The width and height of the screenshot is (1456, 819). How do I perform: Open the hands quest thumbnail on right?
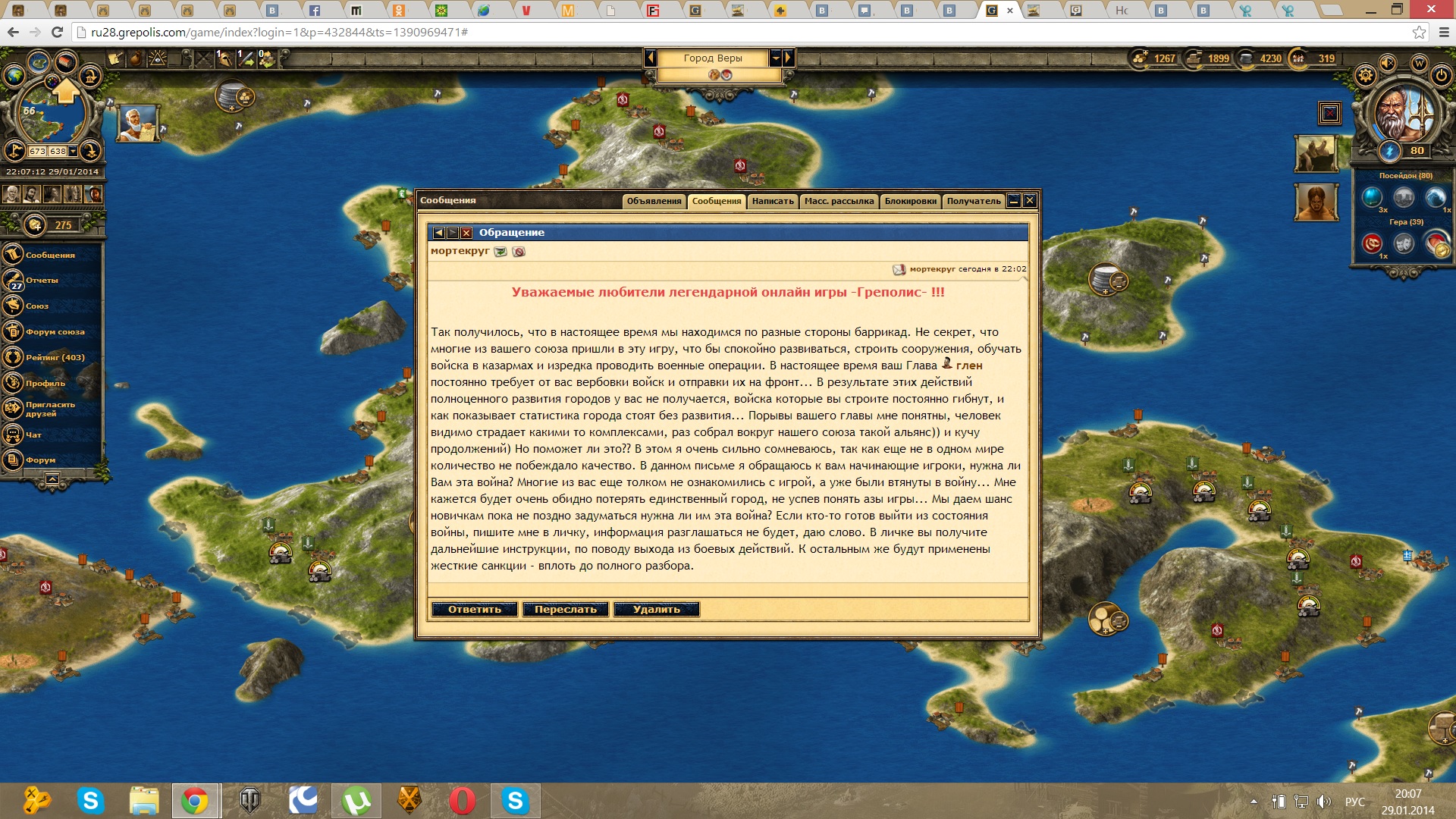point(1316,154)
